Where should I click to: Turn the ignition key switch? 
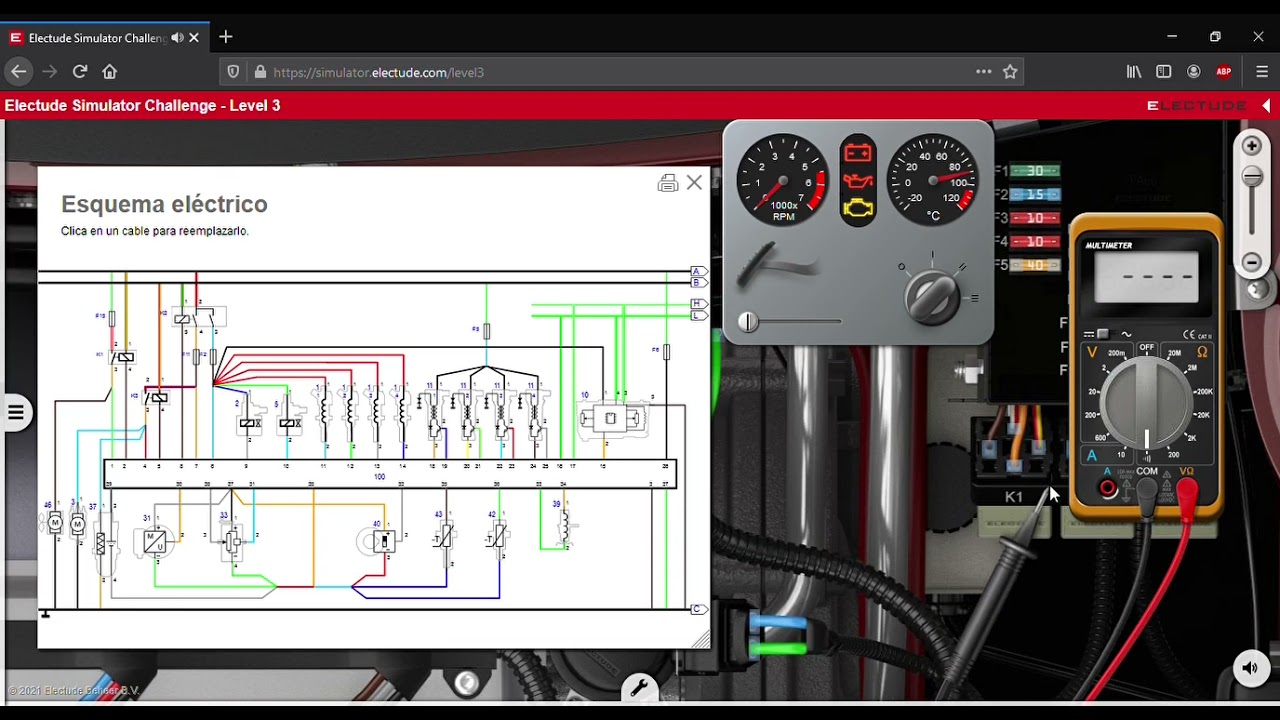932,296
